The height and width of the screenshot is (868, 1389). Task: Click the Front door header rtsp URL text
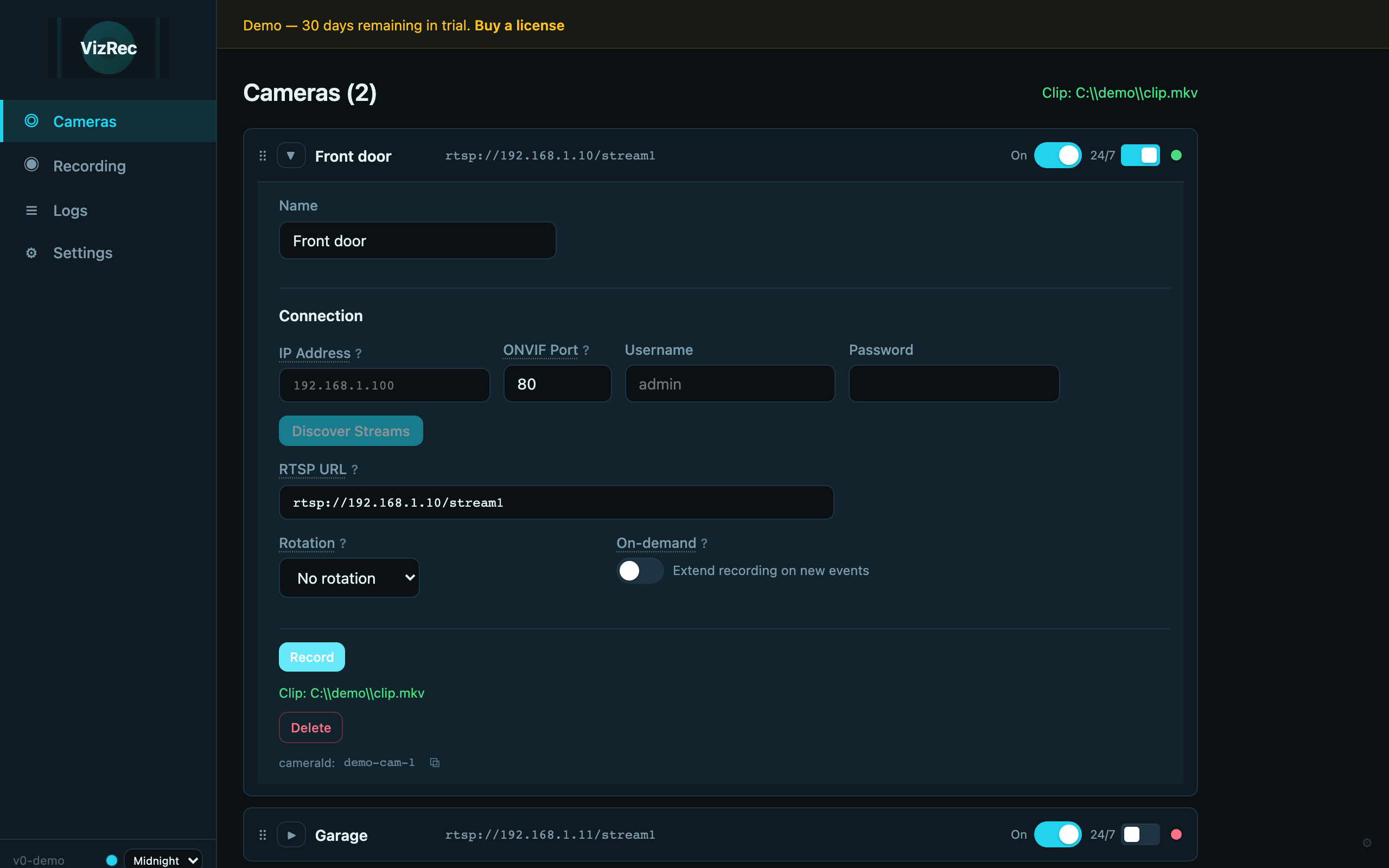pos(550,156)
